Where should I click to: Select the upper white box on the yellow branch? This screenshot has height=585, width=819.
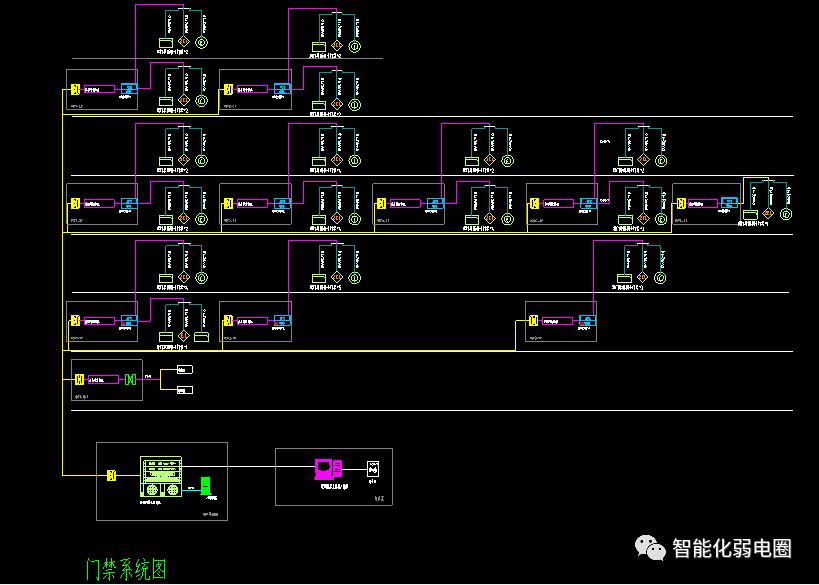tap(185, 370)
